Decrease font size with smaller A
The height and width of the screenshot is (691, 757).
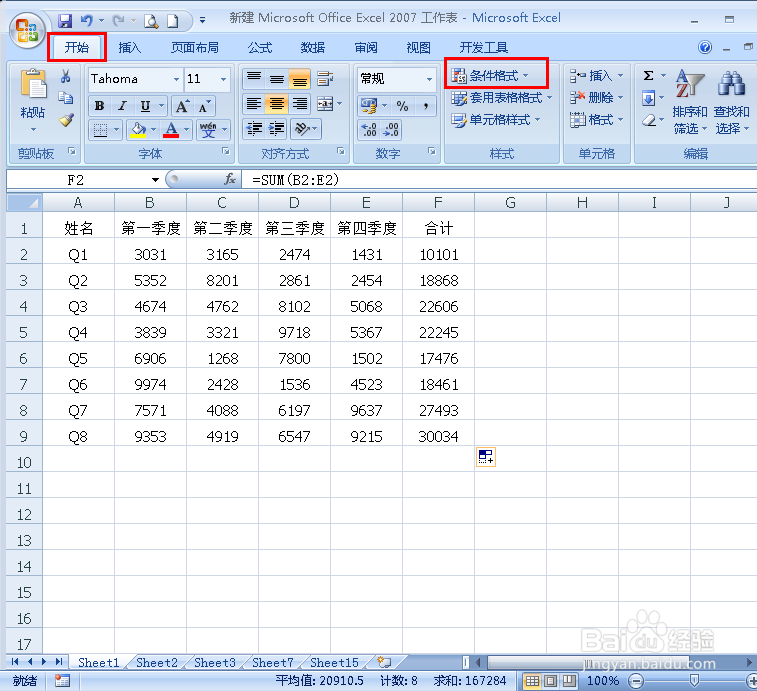pyautogui.click(x=204, y=106)
